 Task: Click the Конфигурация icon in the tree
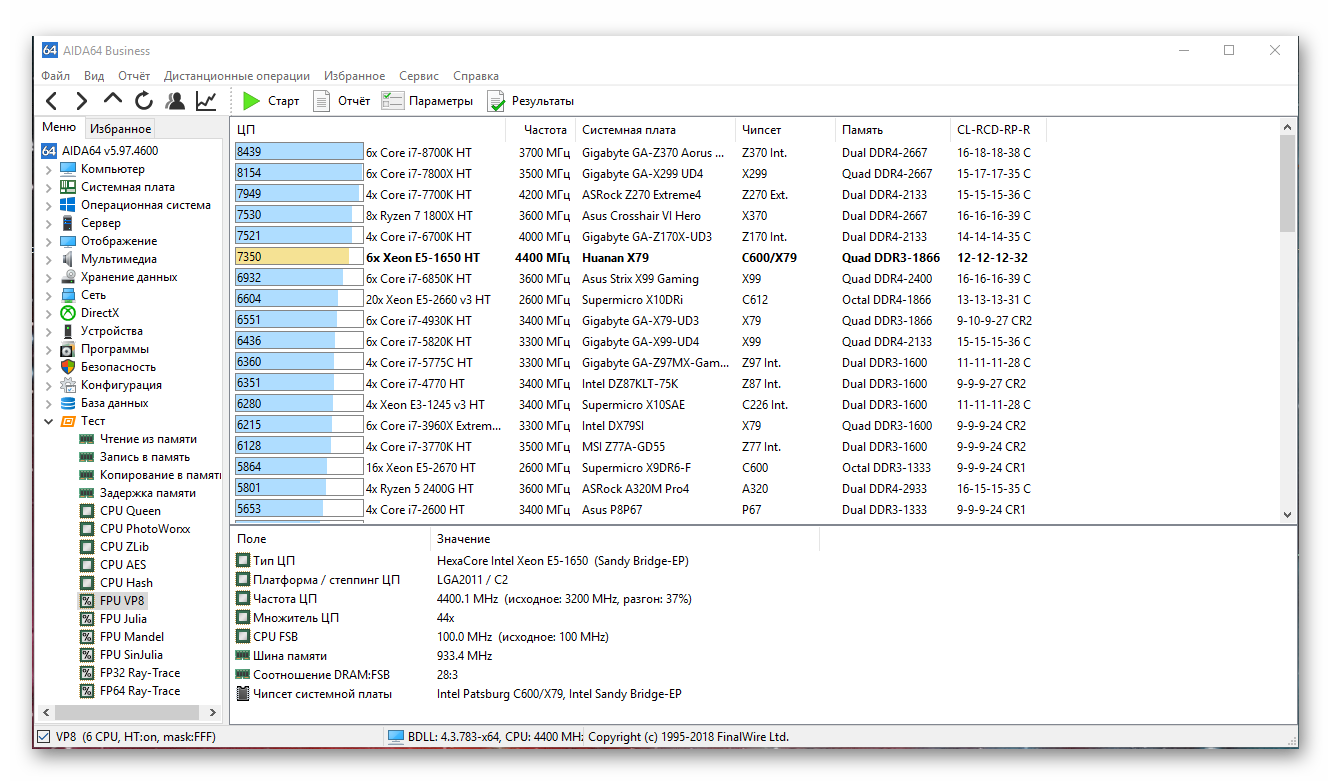68,385
